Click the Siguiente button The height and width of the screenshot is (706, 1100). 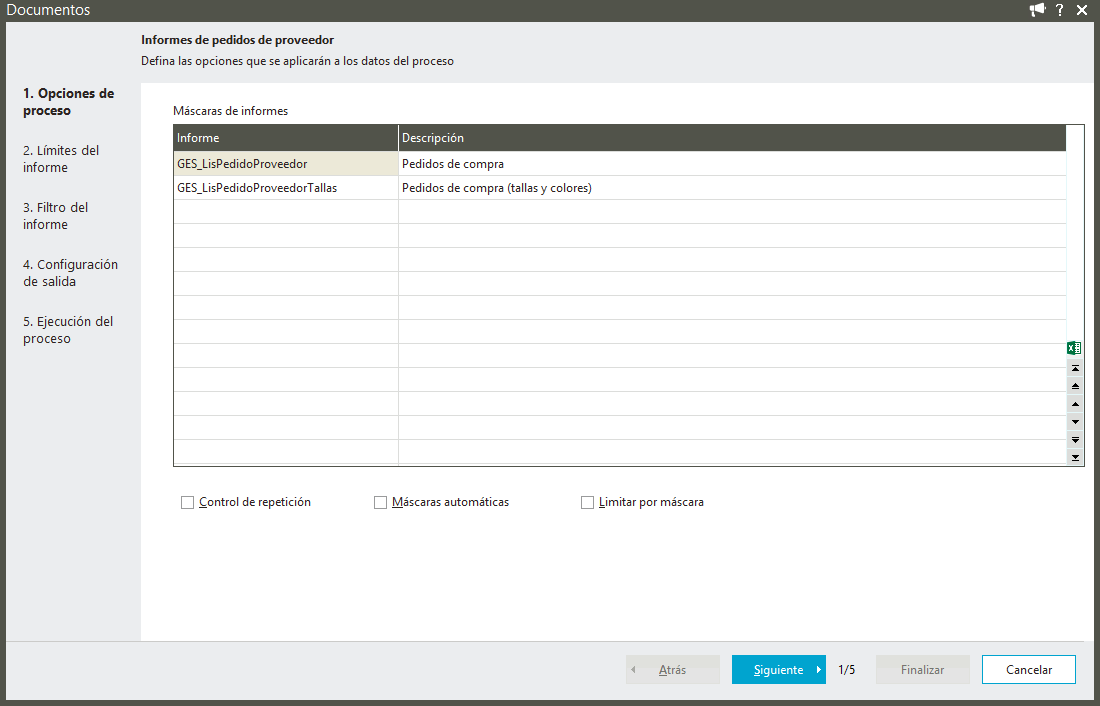(x=779, y=670)
